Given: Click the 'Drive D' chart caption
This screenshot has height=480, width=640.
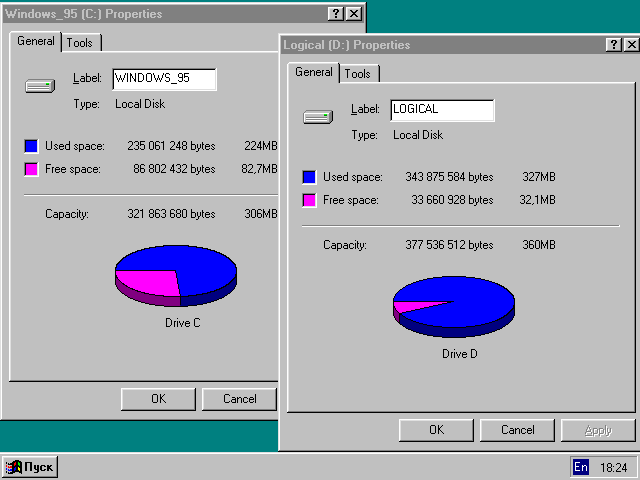Looking at the screenshot, I should pyautogui.click(x=460, y=353).
